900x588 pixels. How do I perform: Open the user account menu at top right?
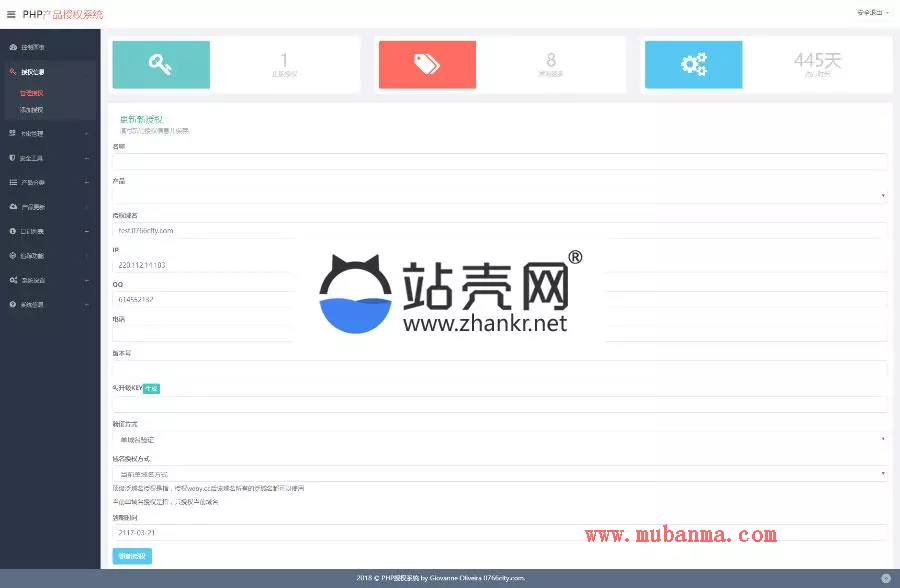(870, 13)
